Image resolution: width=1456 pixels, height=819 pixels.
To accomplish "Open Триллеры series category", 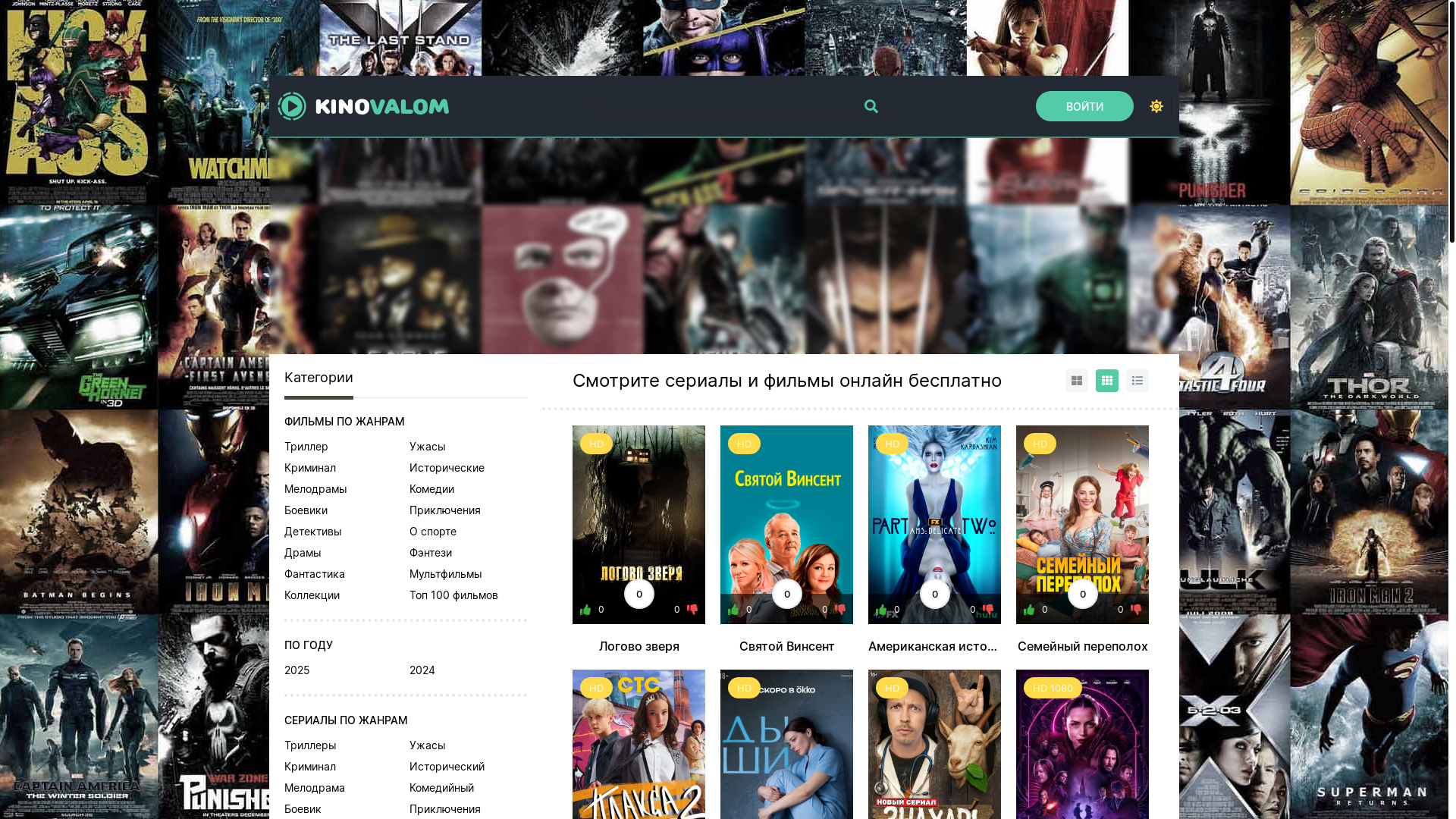I will pos(310,745).
